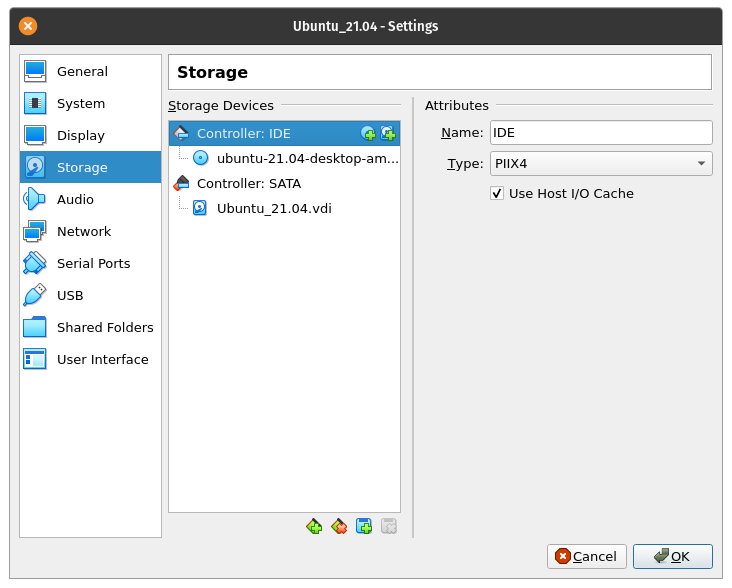The width and height of the screenshot is (732, 588).
Task: Click into the controller Name text field
Action: pyautogui.click(x=600, y=133)
